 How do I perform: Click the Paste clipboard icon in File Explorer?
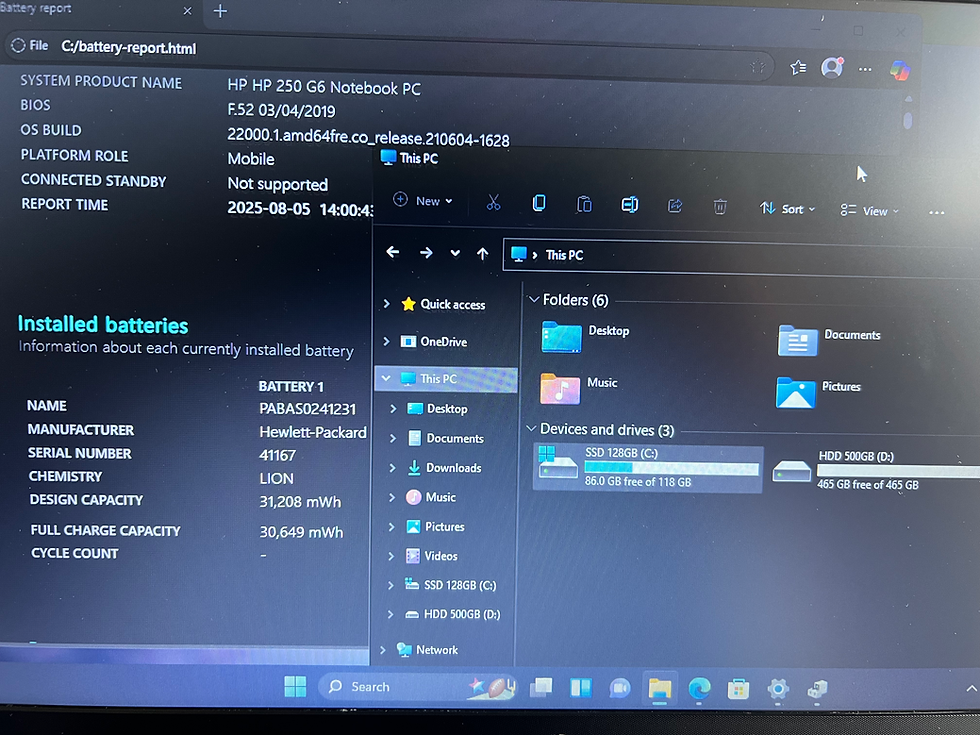click(584, 204)
